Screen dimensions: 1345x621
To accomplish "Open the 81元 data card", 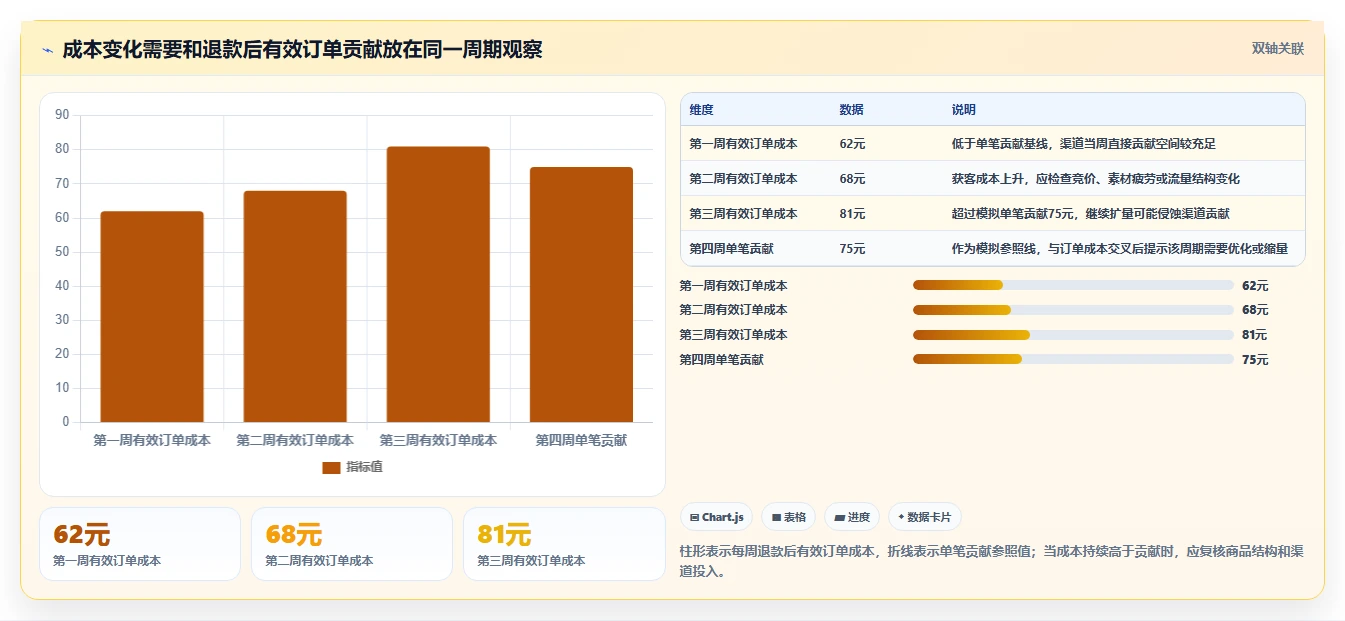I will point(564,544).
